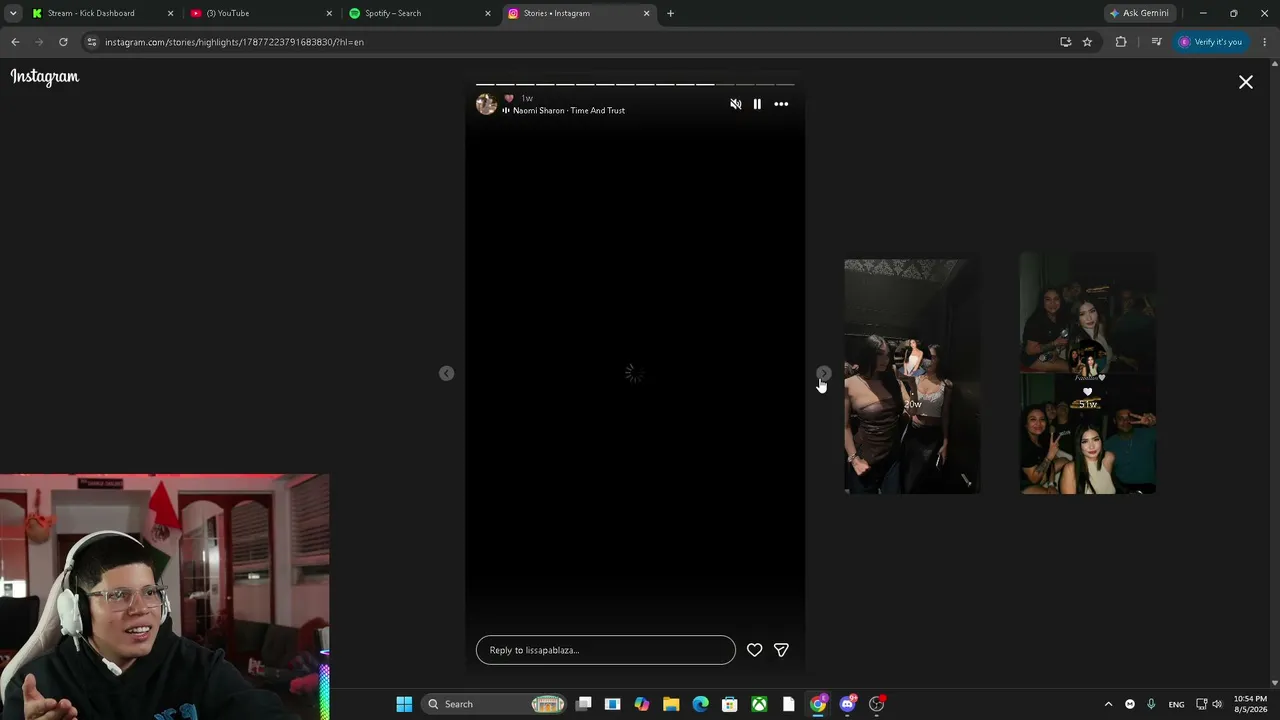
Task: Open the Copilot app in the taskbar
Action: [x=642, y=704]
